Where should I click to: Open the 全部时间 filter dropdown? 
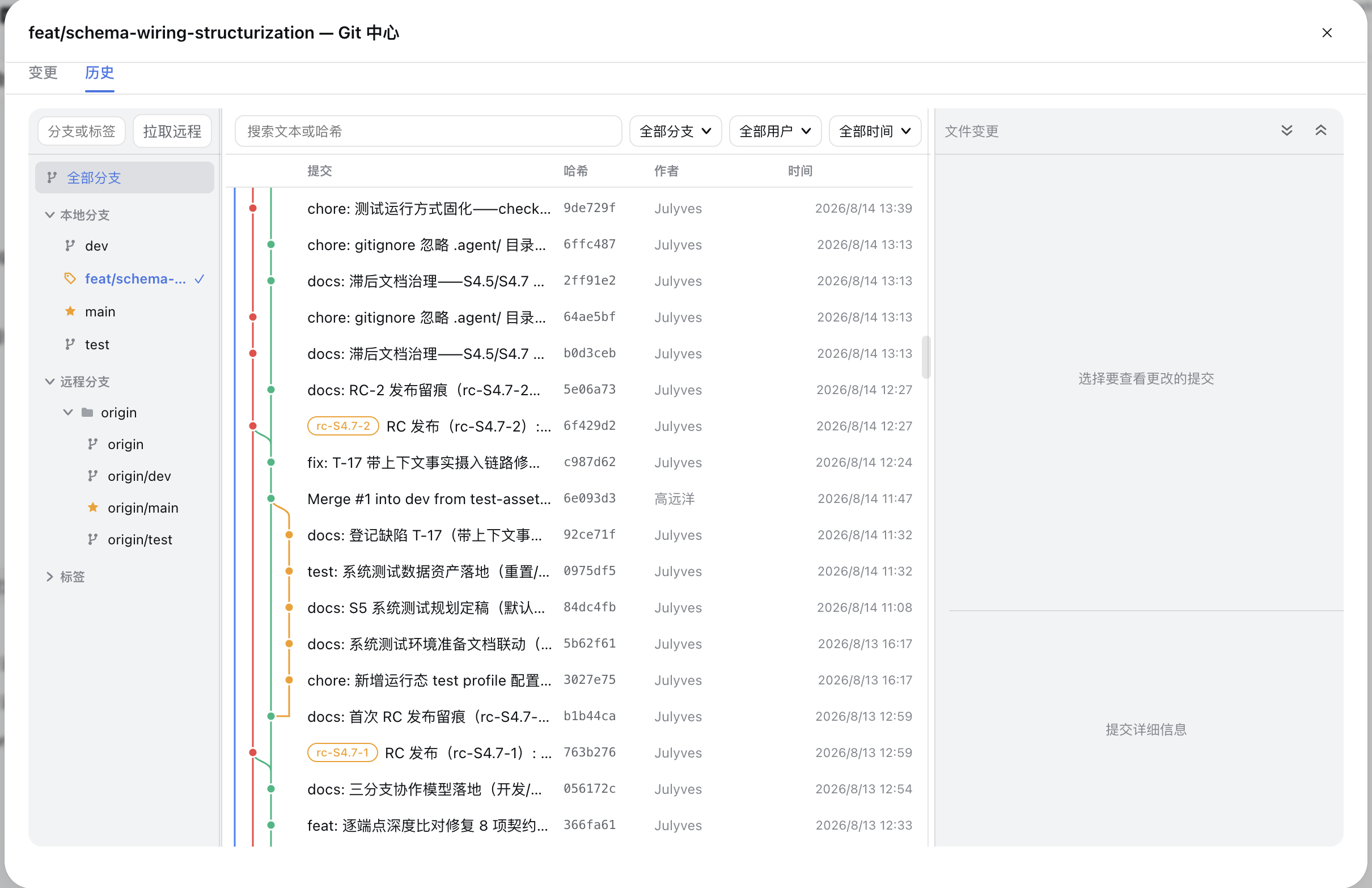tap(874, 132)
